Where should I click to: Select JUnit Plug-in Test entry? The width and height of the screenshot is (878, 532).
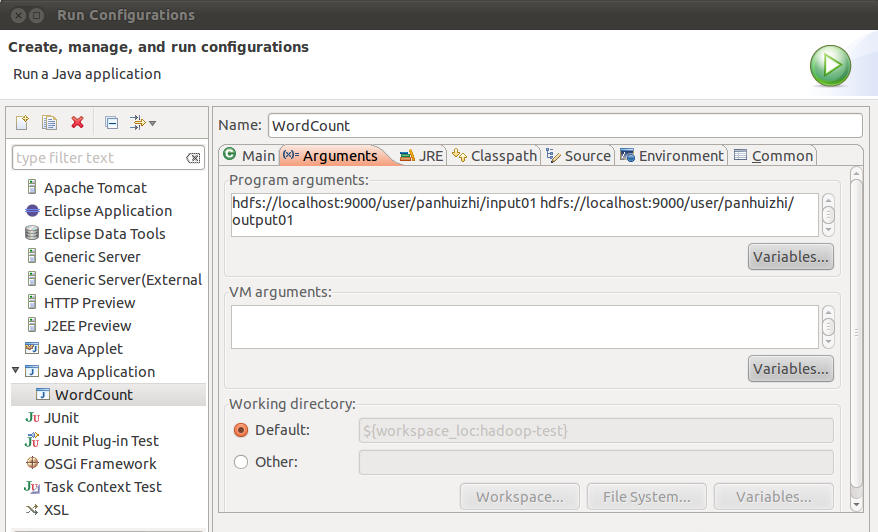pyautogui.click(x=101, y=441)
